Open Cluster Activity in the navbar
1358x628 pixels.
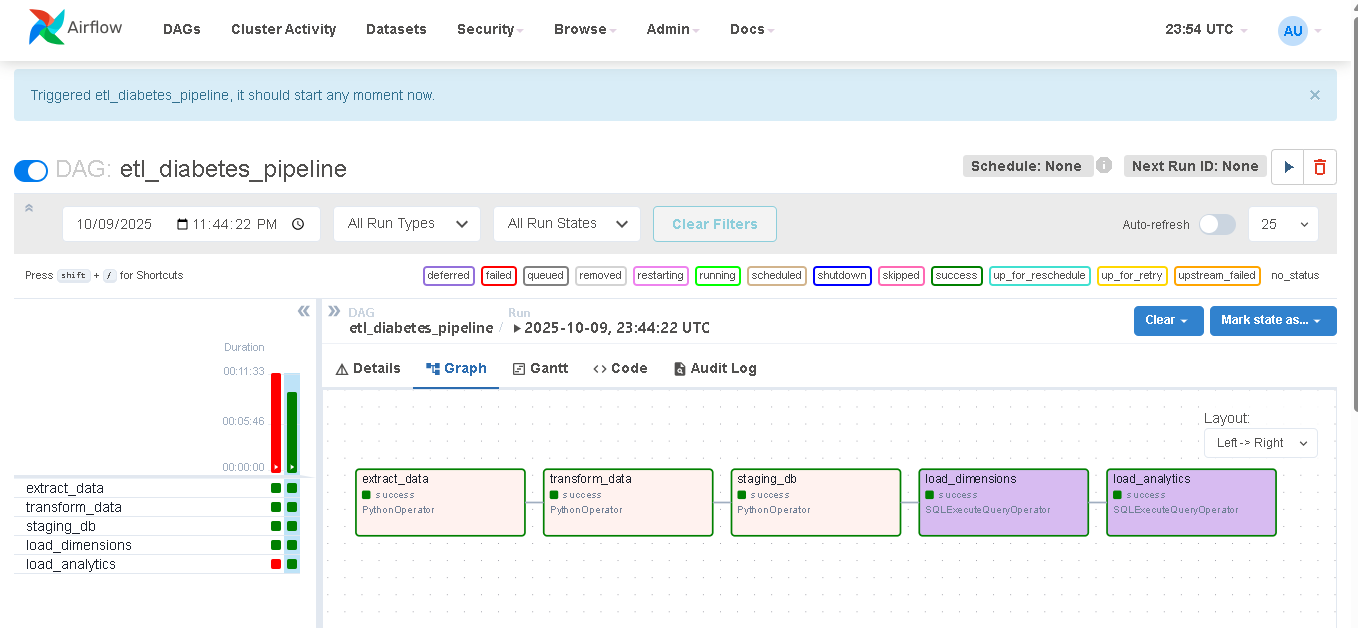coord(284,29)
